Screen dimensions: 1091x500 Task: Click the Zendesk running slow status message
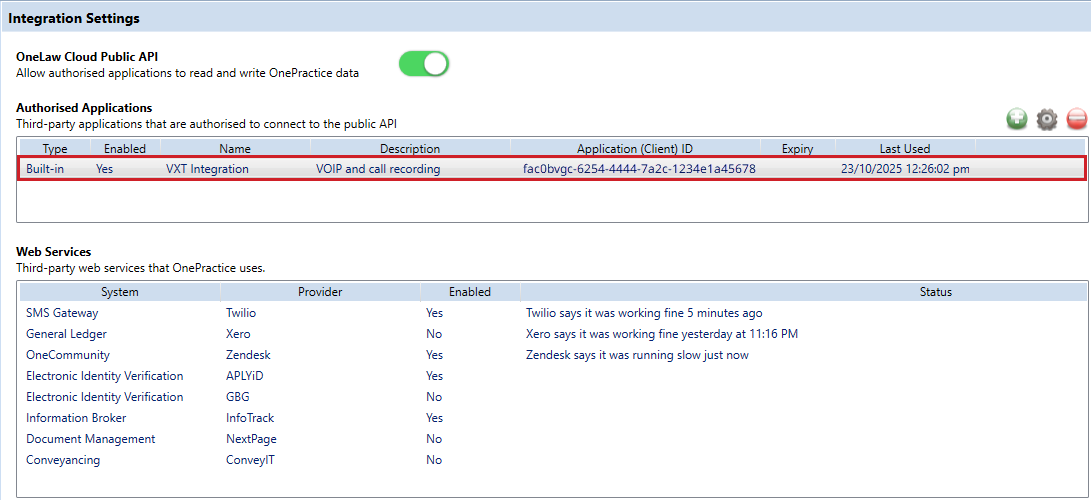pos(637,355)
